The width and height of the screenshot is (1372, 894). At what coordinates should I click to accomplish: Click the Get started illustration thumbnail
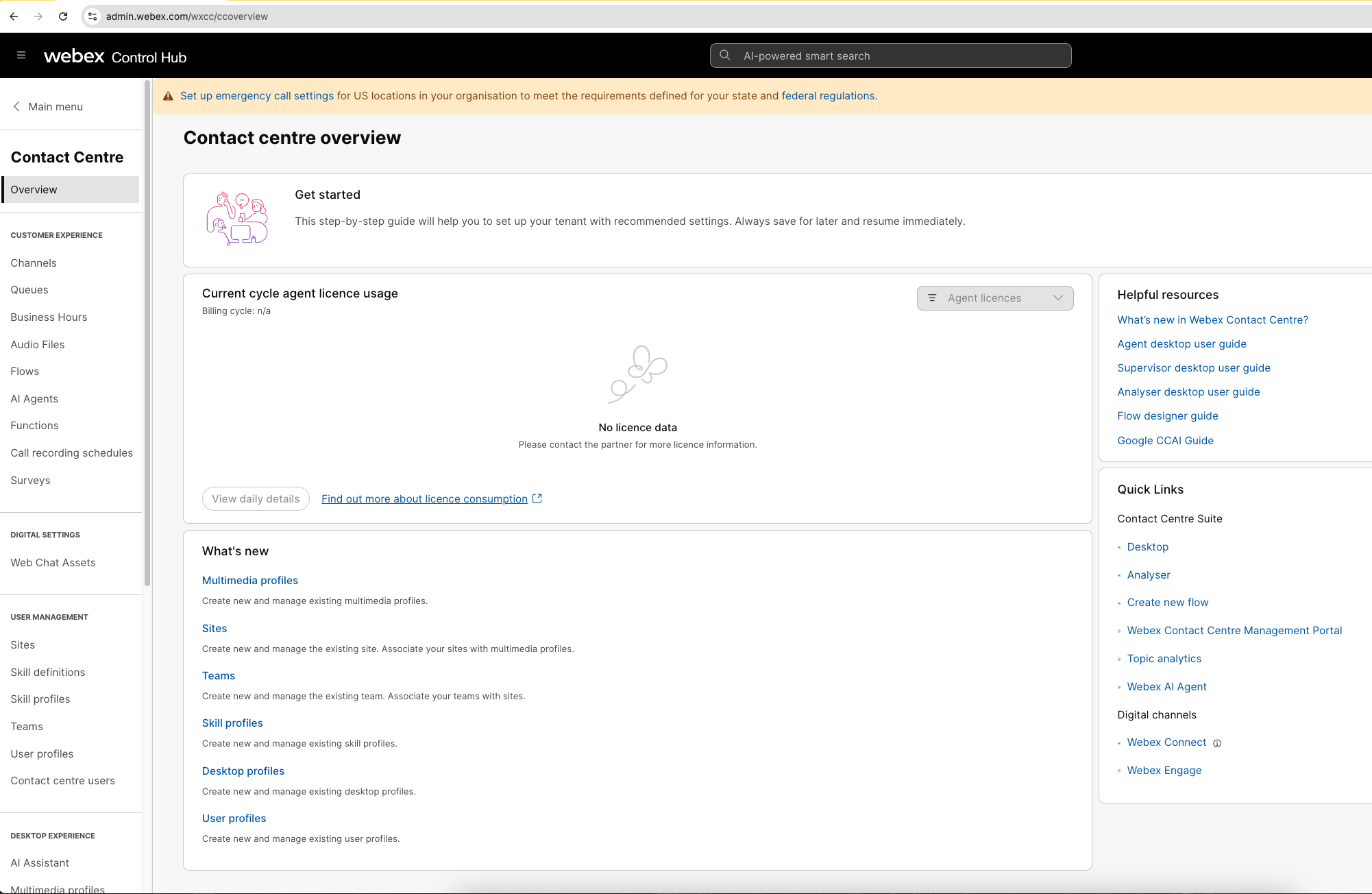[237, 219]
